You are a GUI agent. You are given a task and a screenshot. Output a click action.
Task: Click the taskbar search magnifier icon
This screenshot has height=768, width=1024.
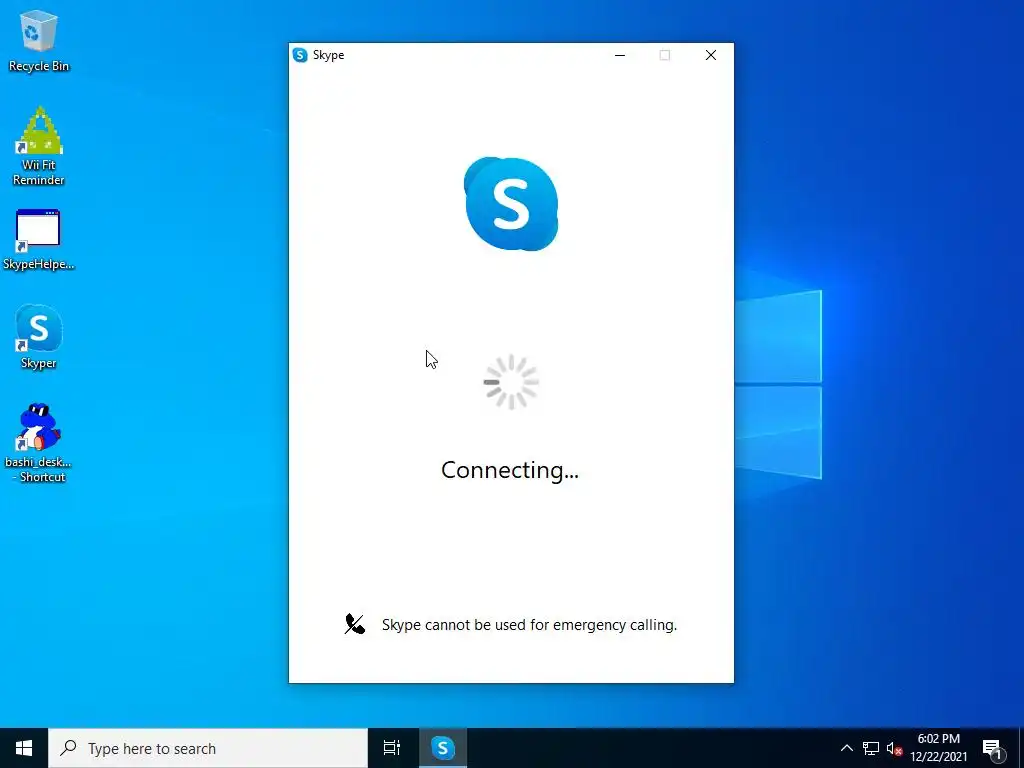pyautogui.click(x=69, y=748)
